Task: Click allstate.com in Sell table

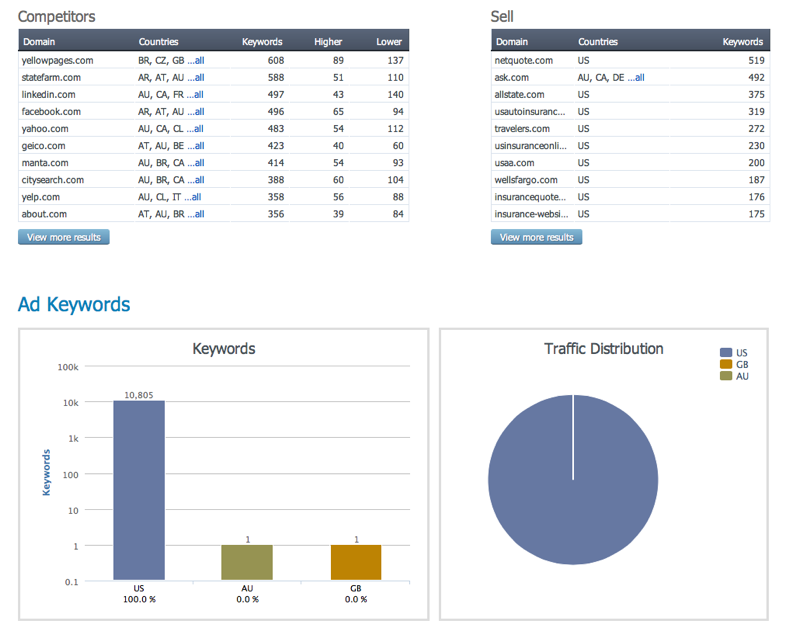Action: pyautogui.click(x=519, y=95)
